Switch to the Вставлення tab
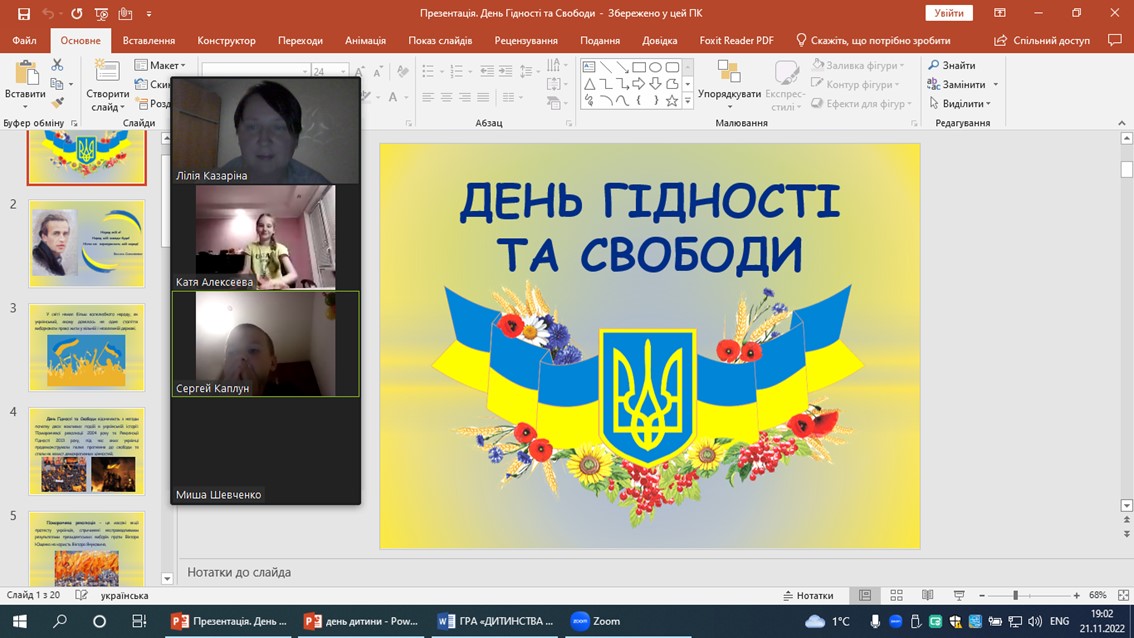The height and width of the screenshot is (638, 1134). tap(149, 41)
